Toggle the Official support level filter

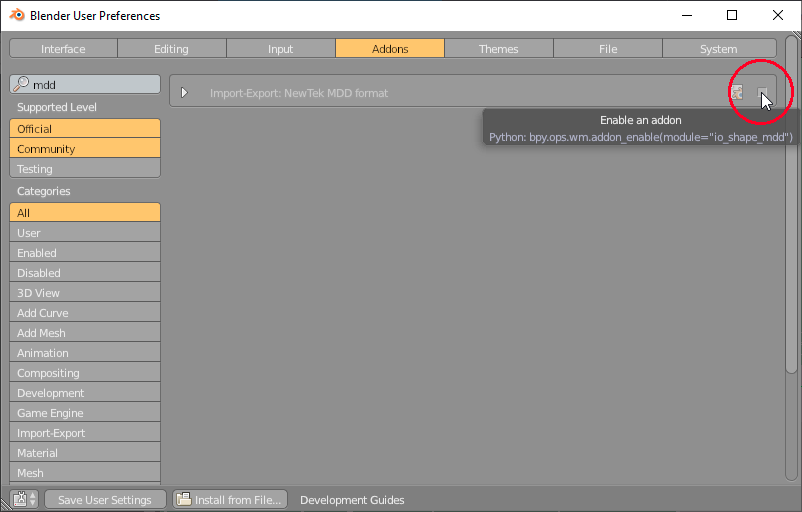[85, 128]
